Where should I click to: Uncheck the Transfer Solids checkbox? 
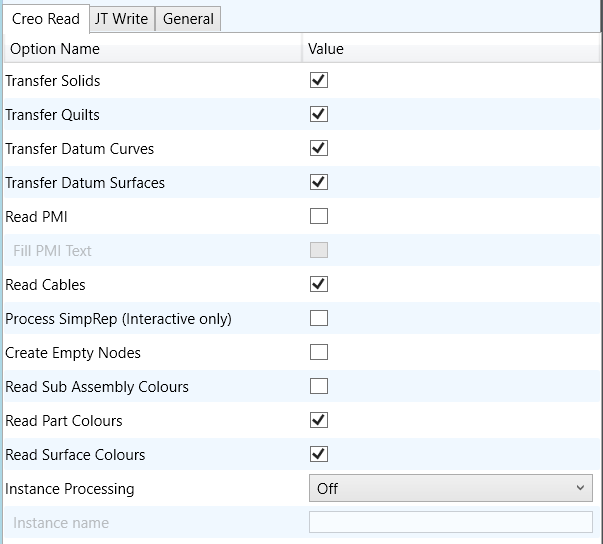319,80
